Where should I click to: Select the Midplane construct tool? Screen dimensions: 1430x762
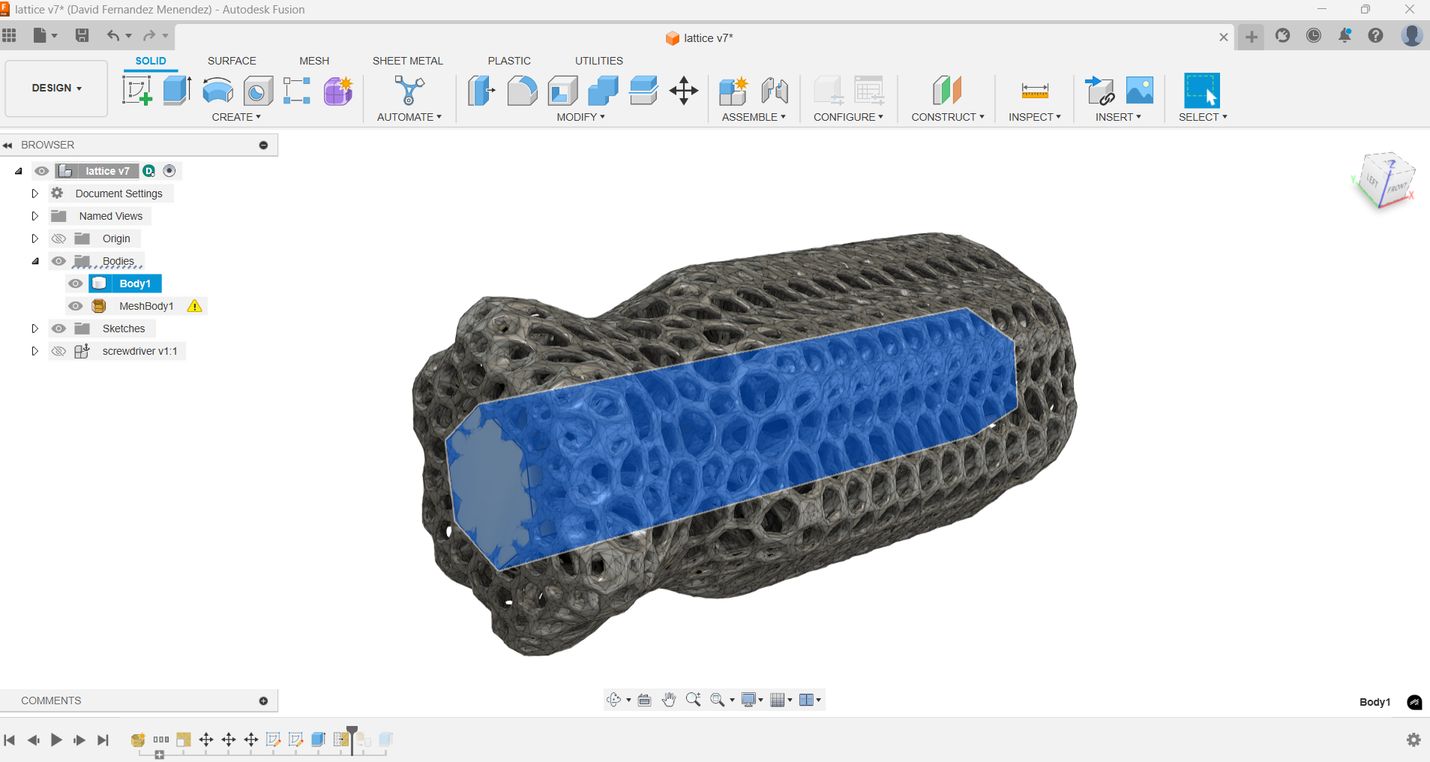tap(947, 90)
